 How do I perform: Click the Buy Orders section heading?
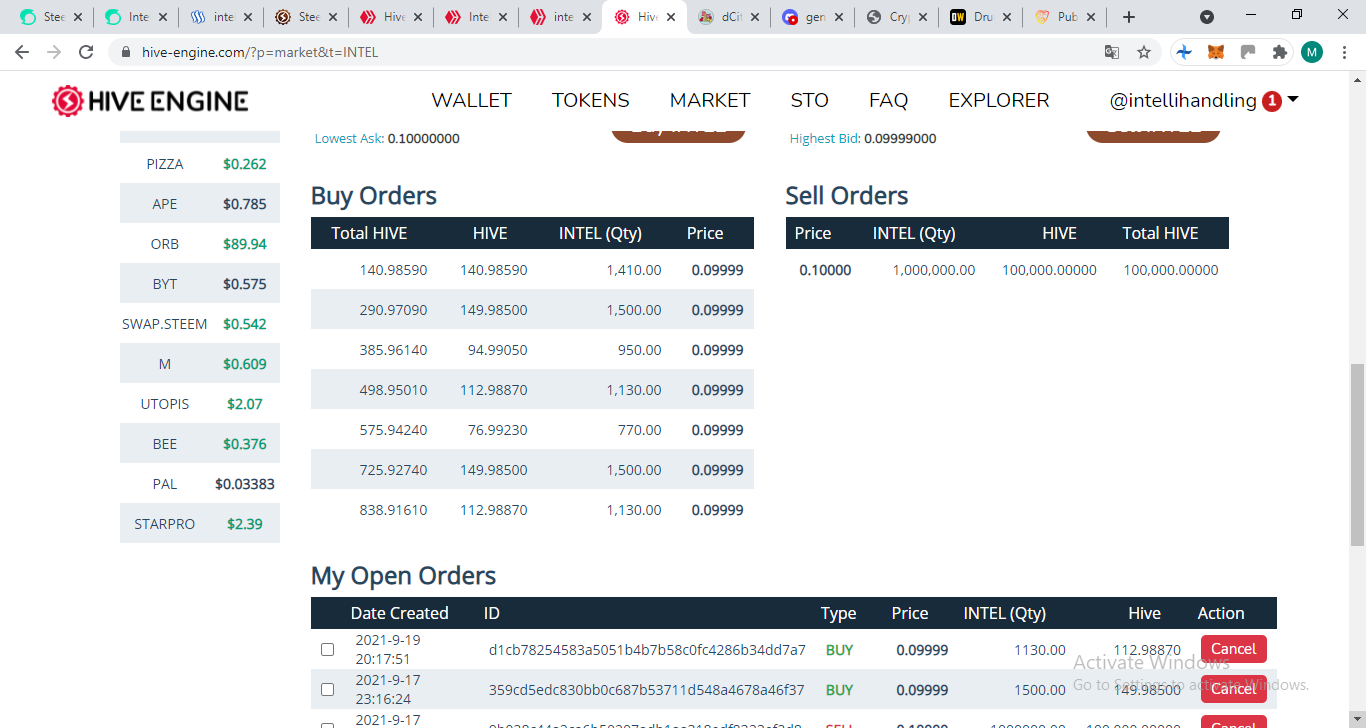(x=374, y=196)
